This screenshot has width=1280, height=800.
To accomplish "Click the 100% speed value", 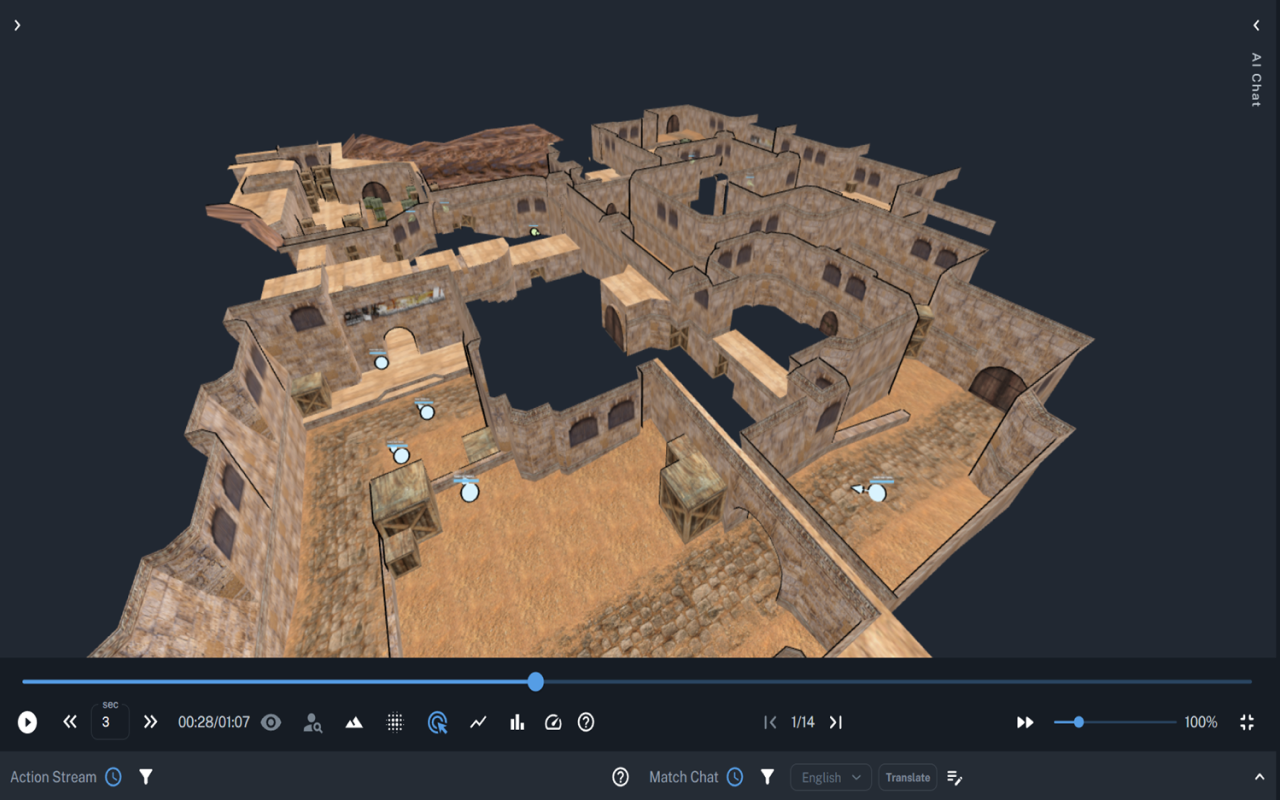I will tap(1201, 722).
